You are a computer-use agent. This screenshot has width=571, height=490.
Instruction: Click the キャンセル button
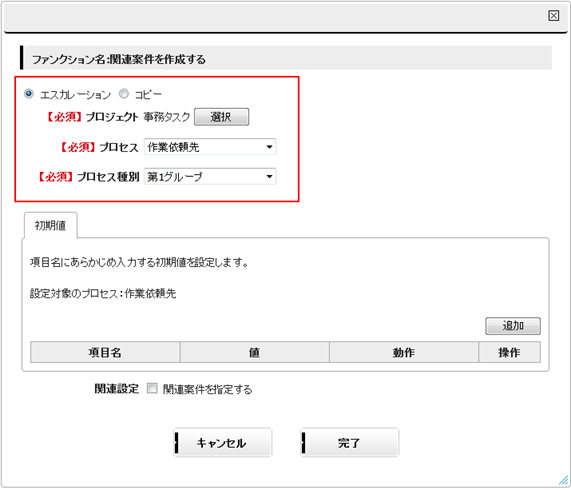223,443
